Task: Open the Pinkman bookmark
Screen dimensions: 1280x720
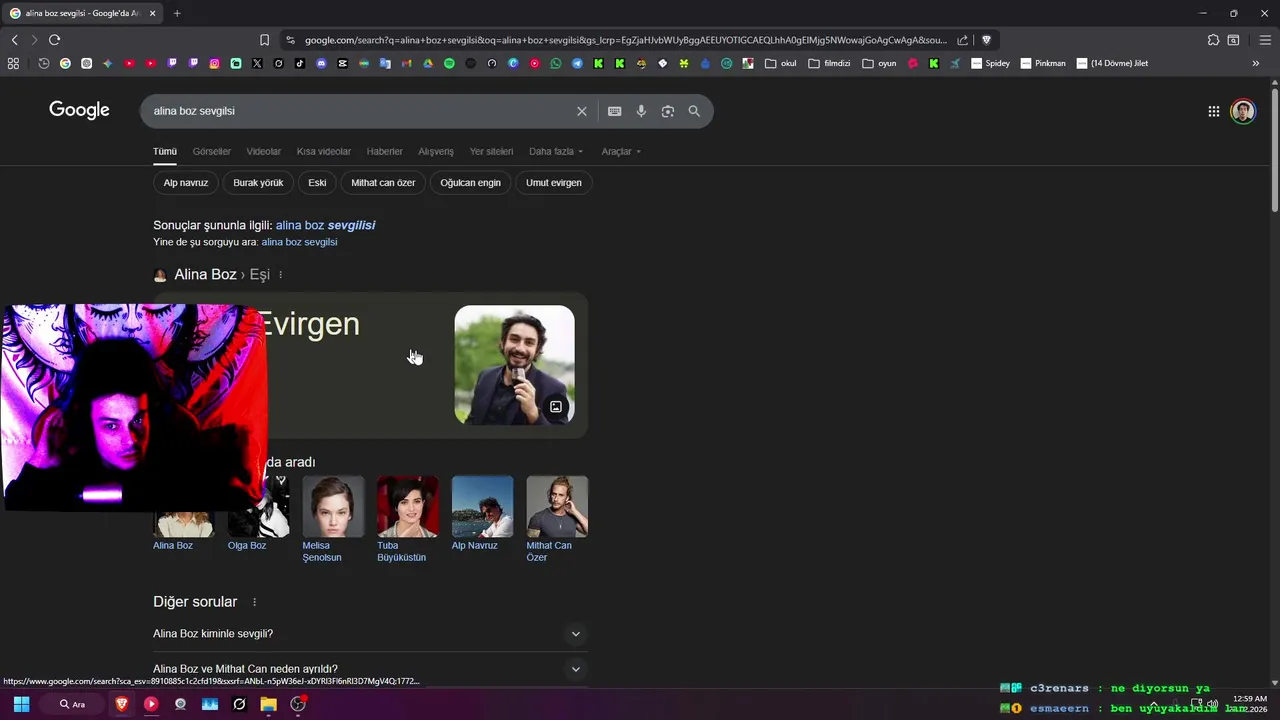Action: (1043, 63)
